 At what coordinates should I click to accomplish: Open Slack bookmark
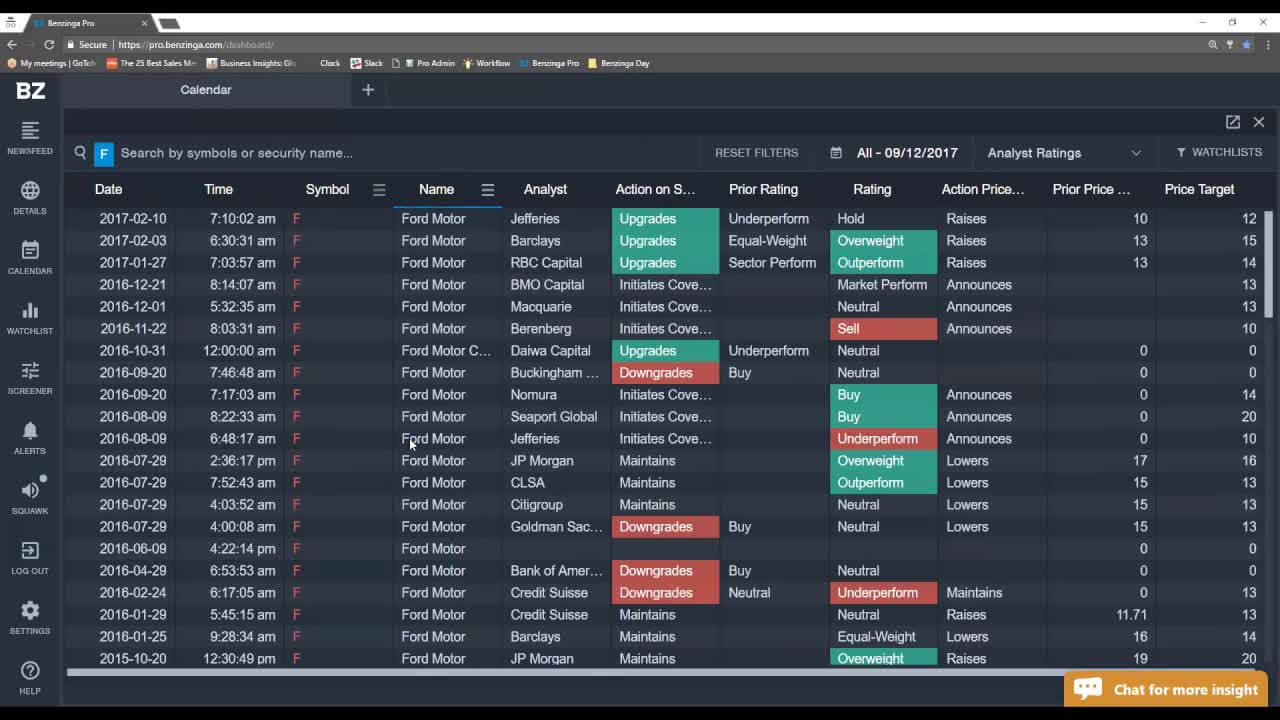[x=366, y=63]
